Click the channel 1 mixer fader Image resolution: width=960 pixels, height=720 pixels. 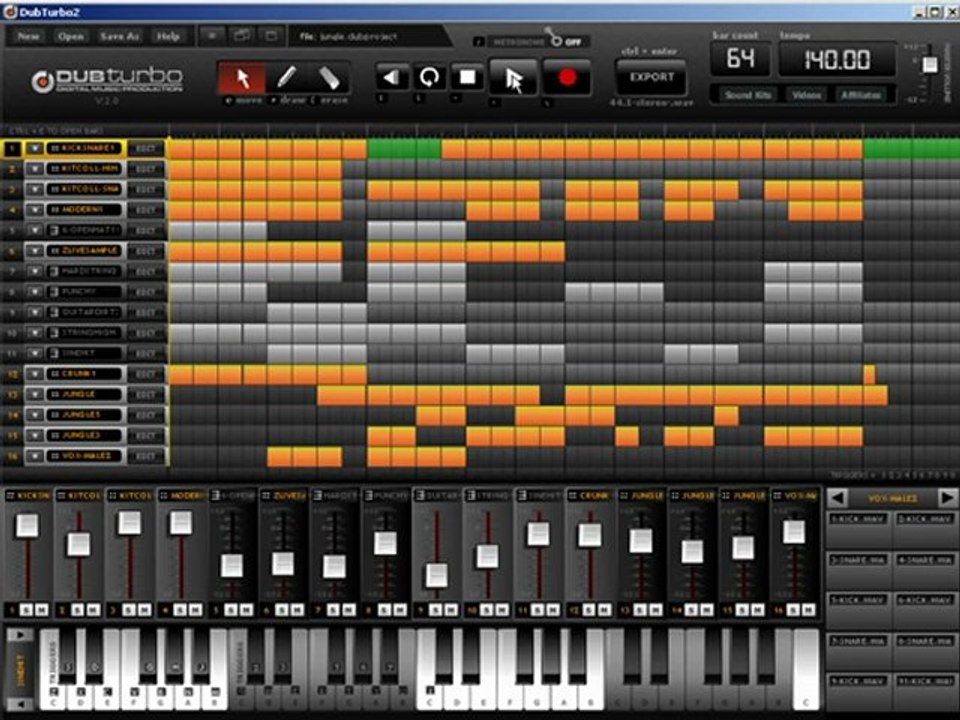click(27, 525)
